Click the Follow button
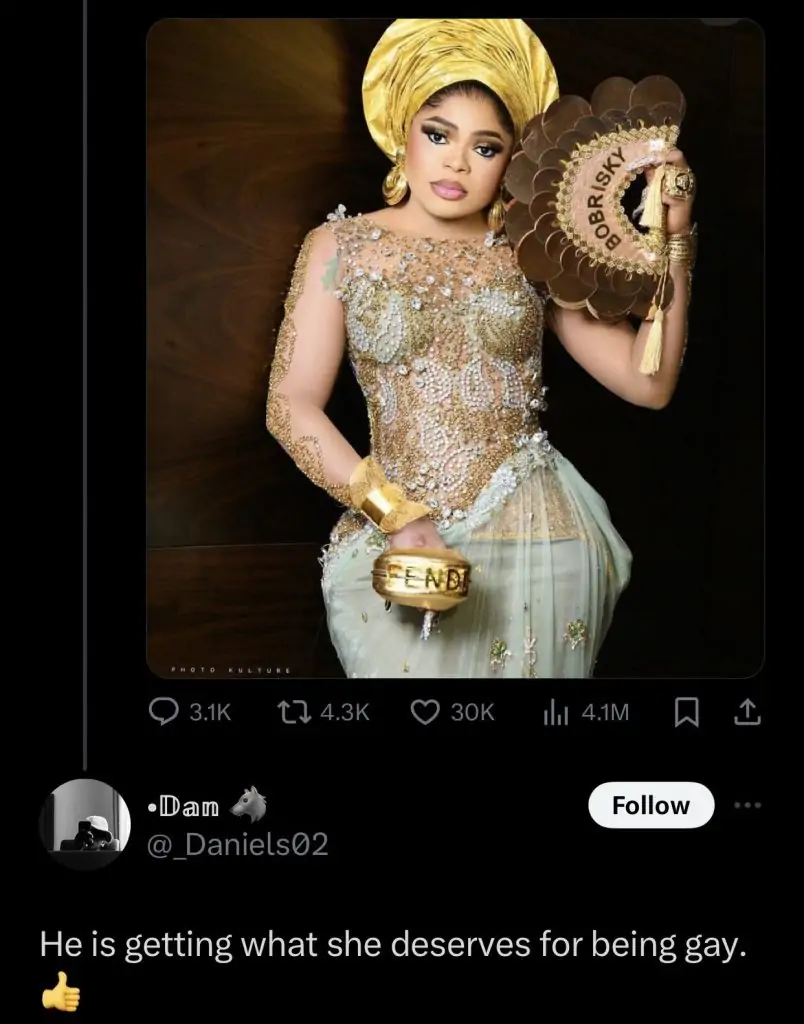This screenshot has width=804, height=1024. point(651,805)
